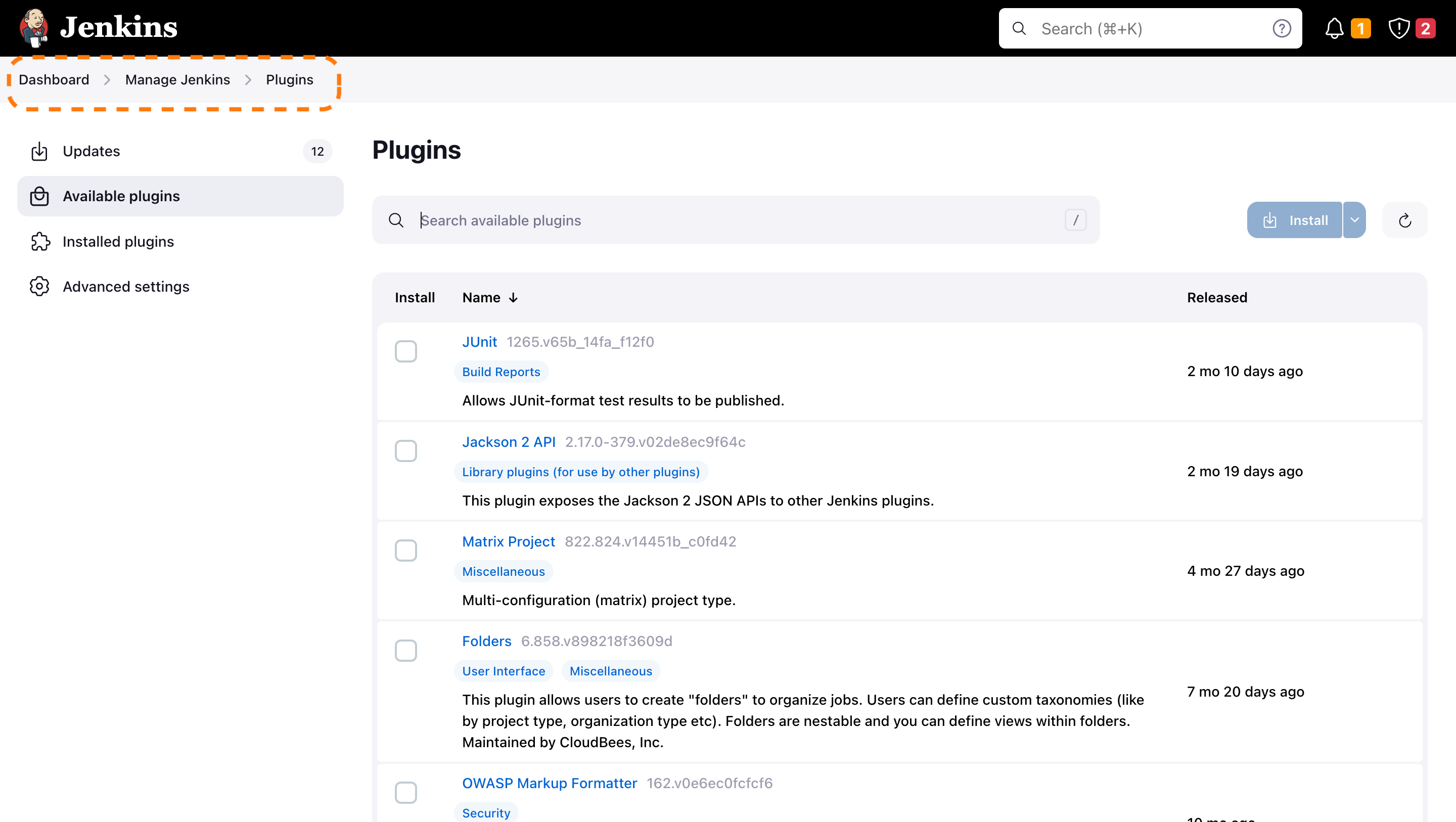Click the search available plugins input field
Viewport: 1456px width, 822px height.
[x=736, y=220]
